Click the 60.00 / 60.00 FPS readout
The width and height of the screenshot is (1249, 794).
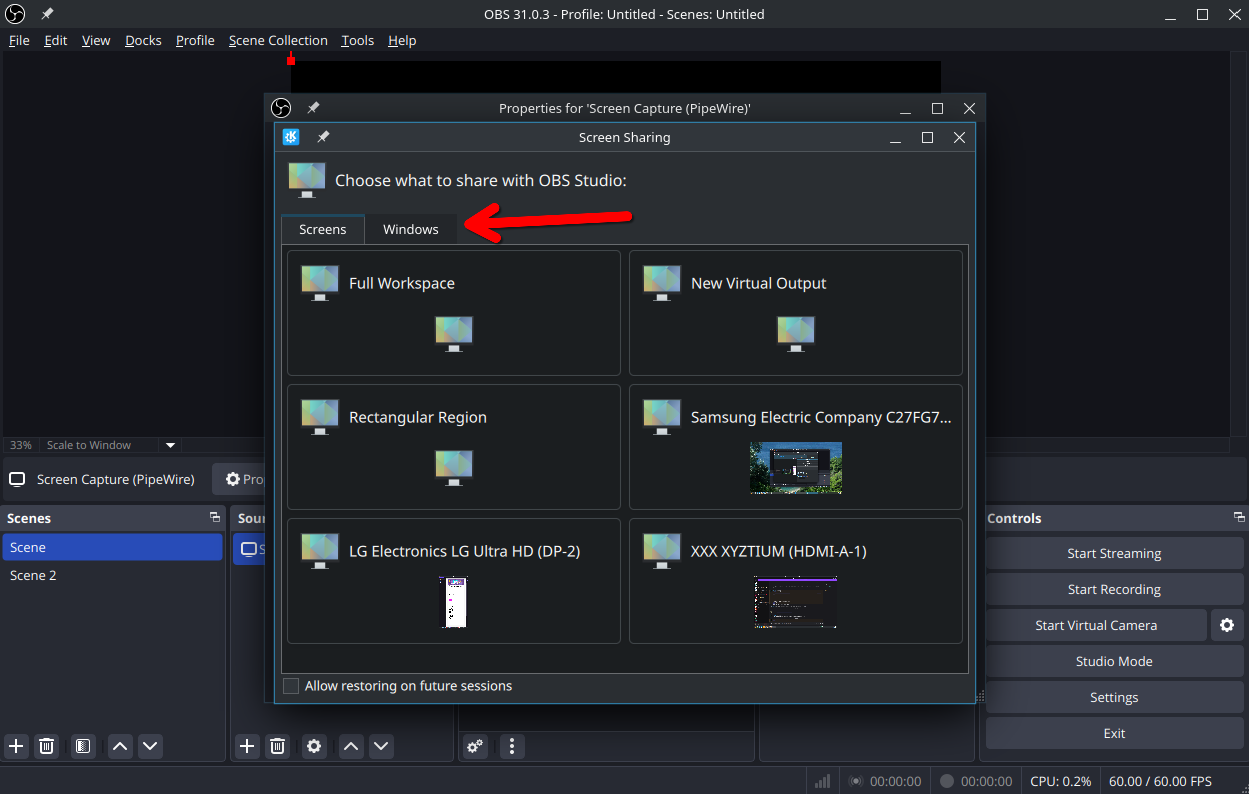pyautogui.click(x=1160, y=781)
